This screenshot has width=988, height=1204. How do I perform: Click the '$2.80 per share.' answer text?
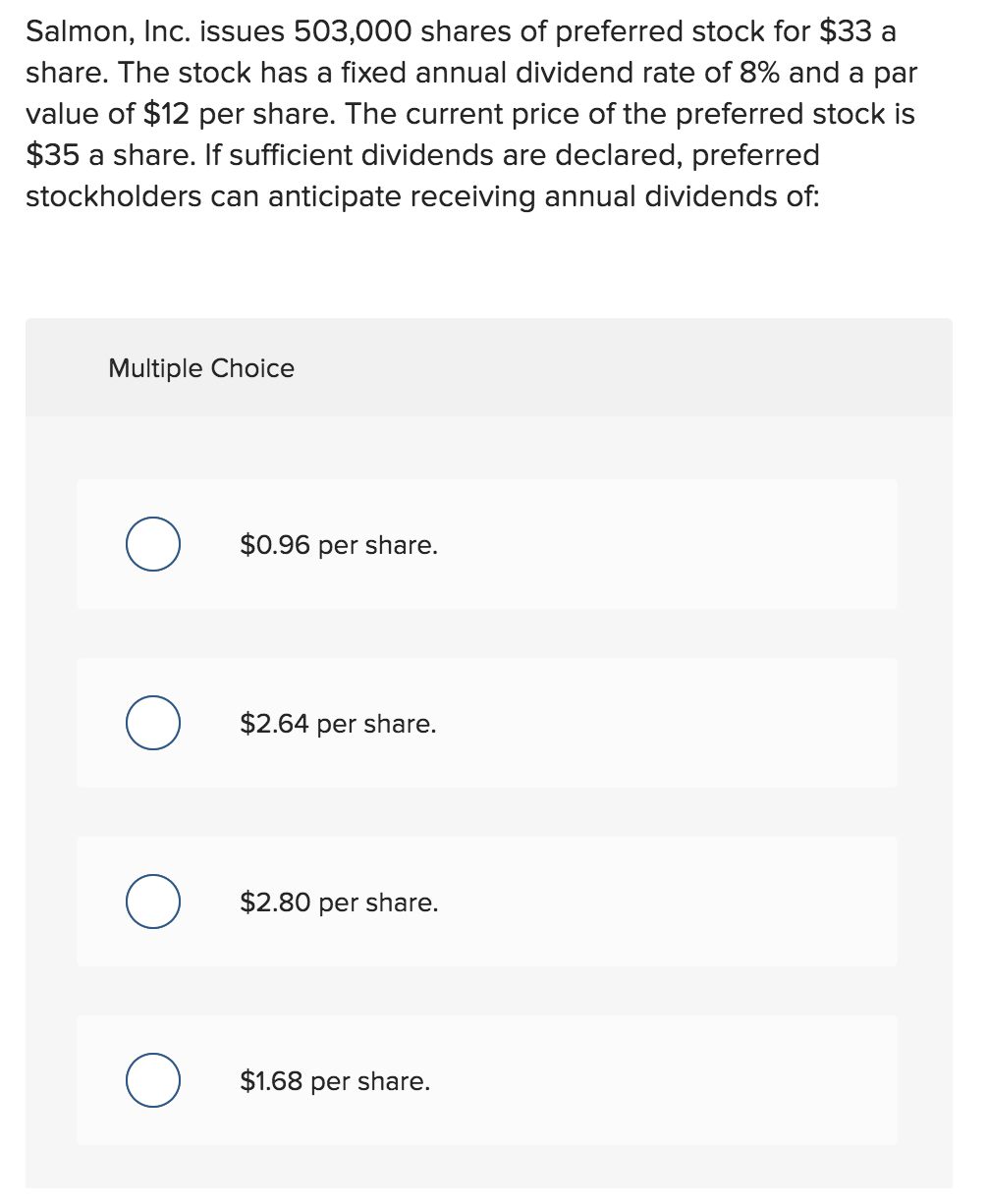point(339,903)
